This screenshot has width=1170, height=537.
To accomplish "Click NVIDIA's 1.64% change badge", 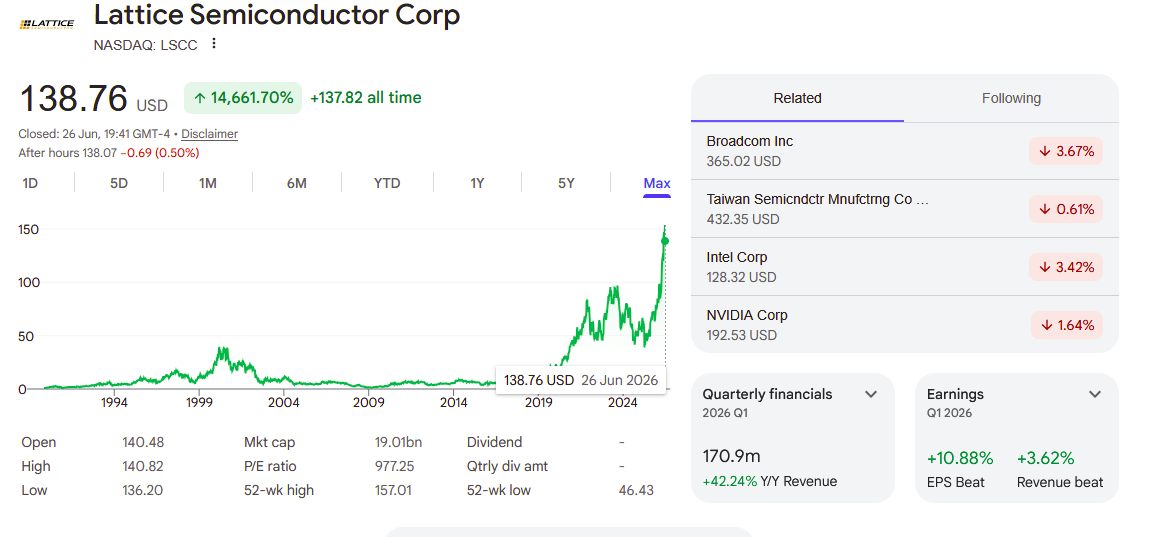I will (x=1067, y=325).
